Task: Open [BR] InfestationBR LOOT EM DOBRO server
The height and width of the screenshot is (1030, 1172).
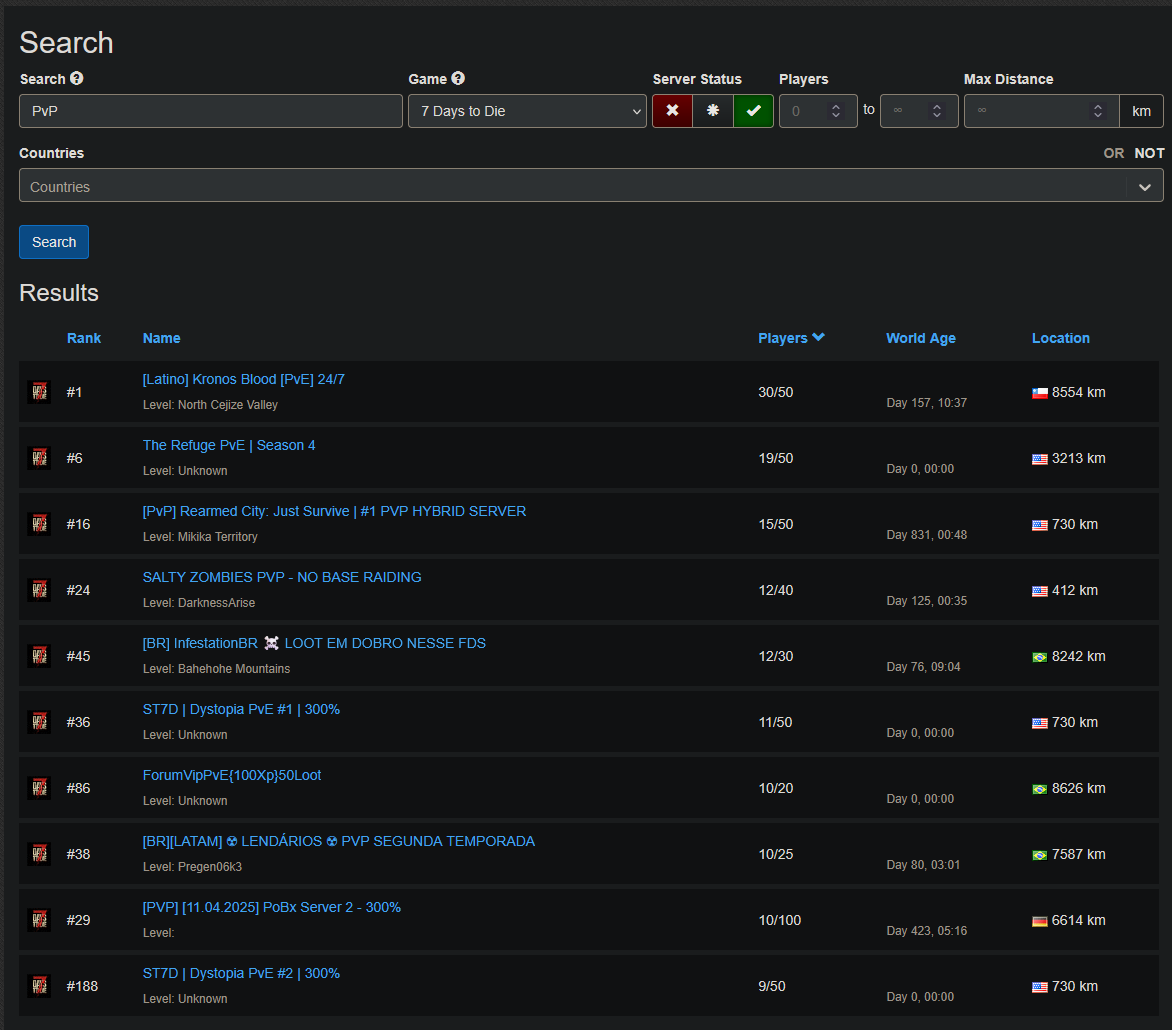Action: click(314, 643)
